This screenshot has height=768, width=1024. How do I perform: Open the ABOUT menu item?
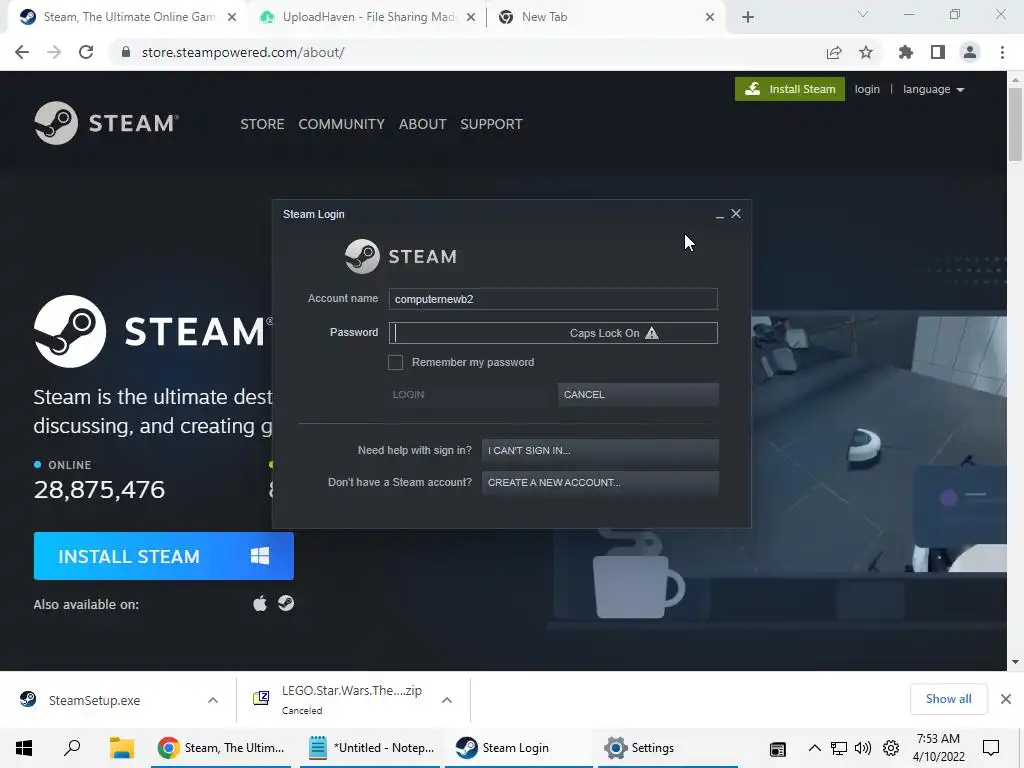[423, 124]
